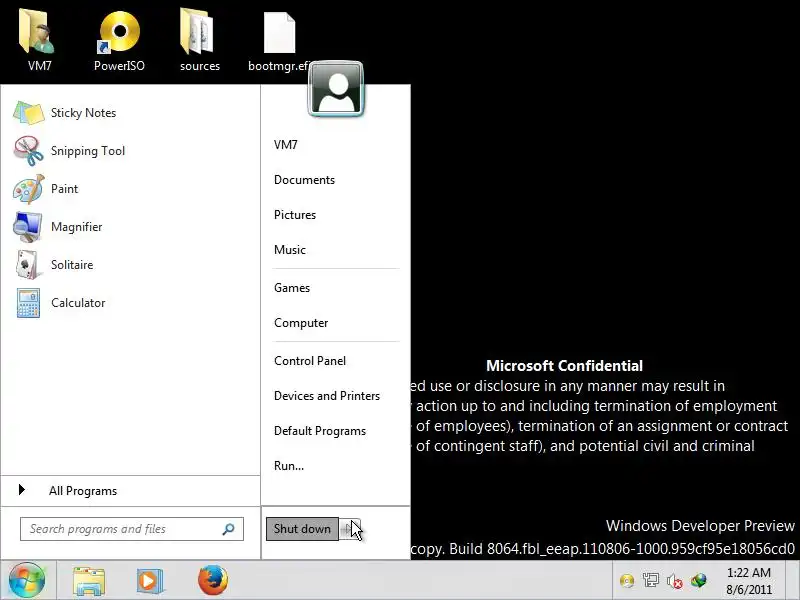Screen dimensions: 800x600
Task: Open Documents from Start menu
Action: [305, 180]
